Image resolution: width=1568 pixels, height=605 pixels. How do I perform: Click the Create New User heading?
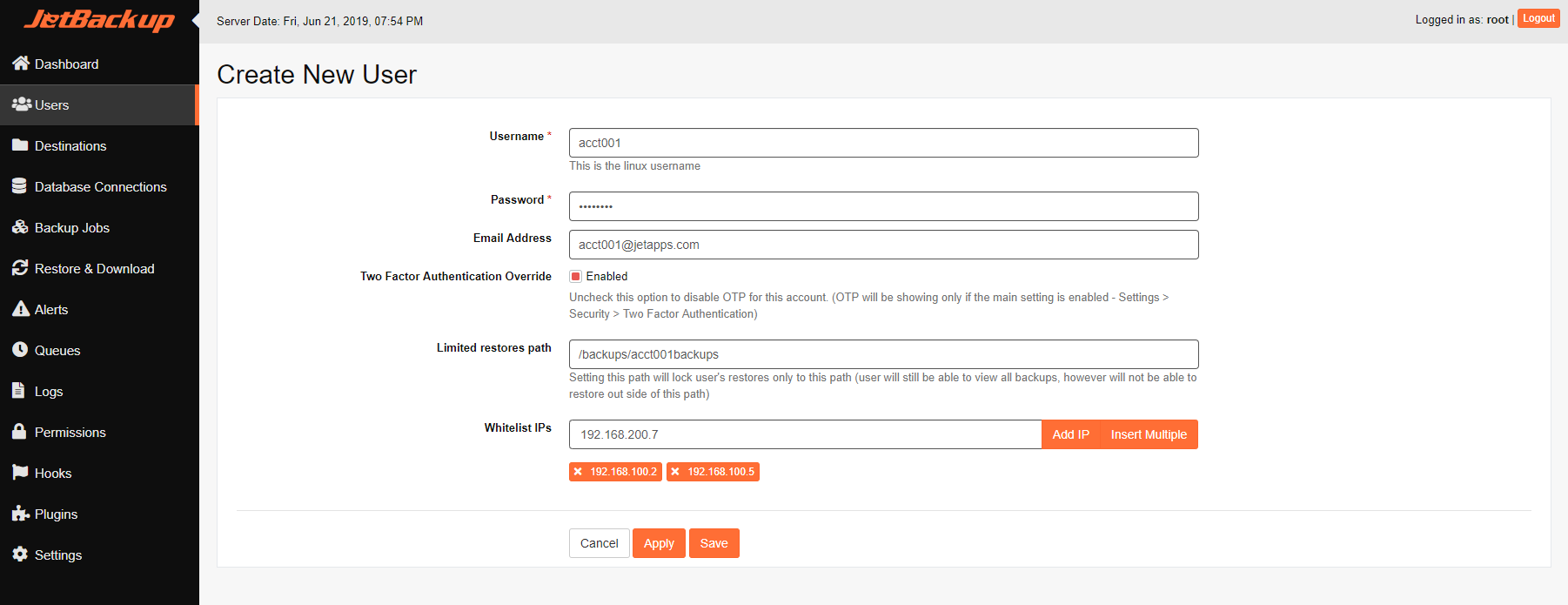point(317,75)
